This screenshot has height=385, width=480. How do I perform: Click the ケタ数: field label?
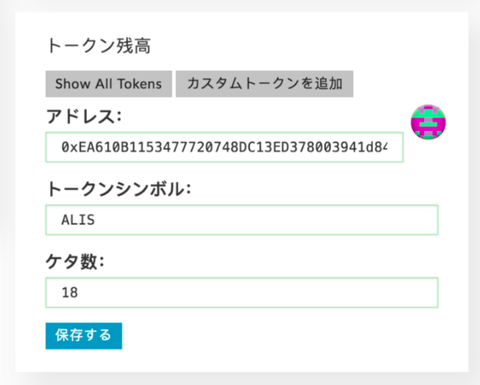click(75, 261)
